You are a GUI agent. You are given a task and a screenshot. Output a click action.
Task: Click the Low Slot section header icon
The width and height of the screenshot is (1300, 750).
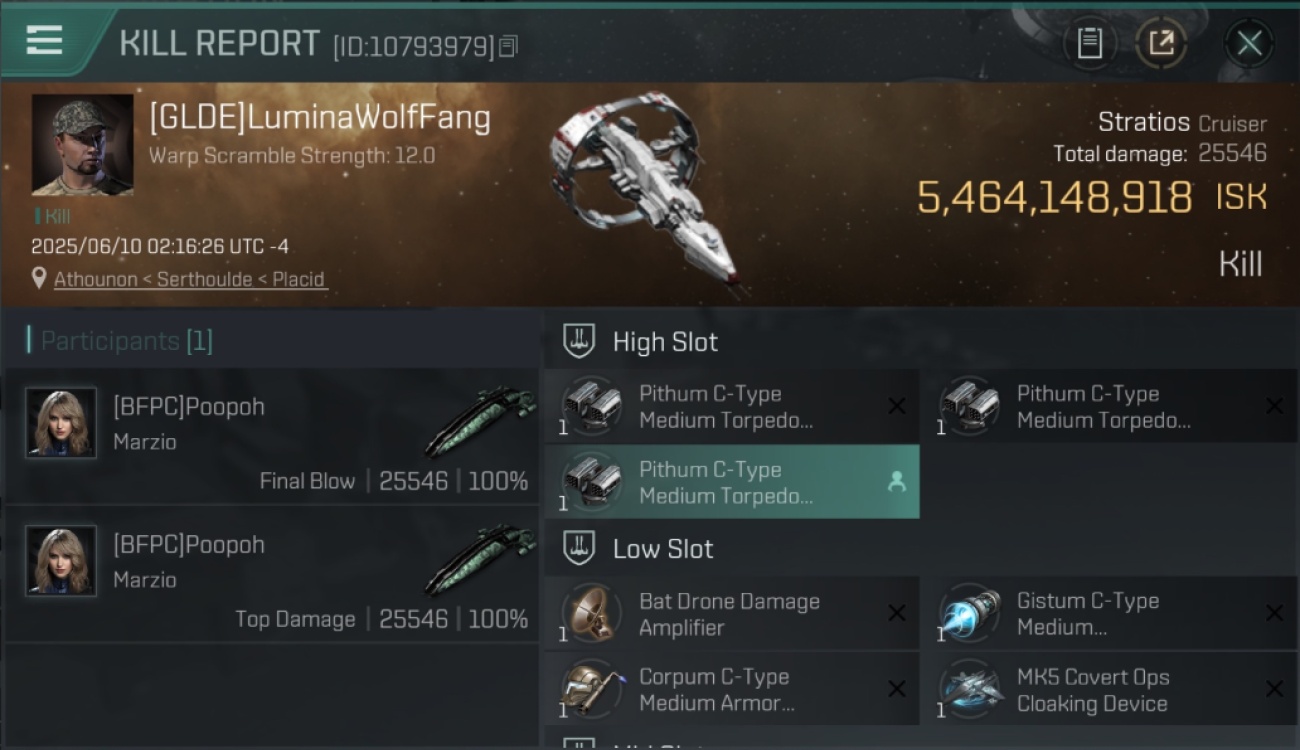(579, 548)
